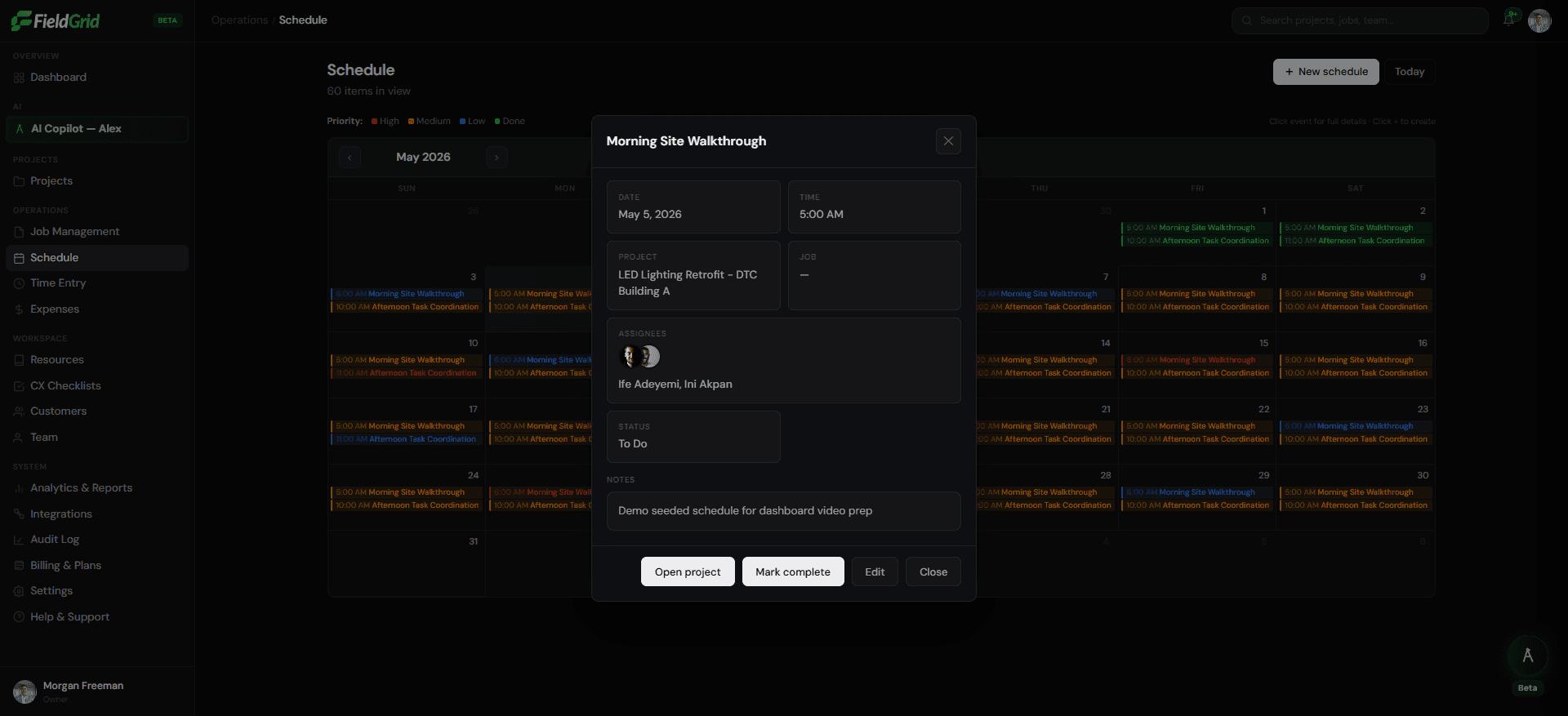Close the dialog with the X icon

pyautogui.click(x=948, y=141)
